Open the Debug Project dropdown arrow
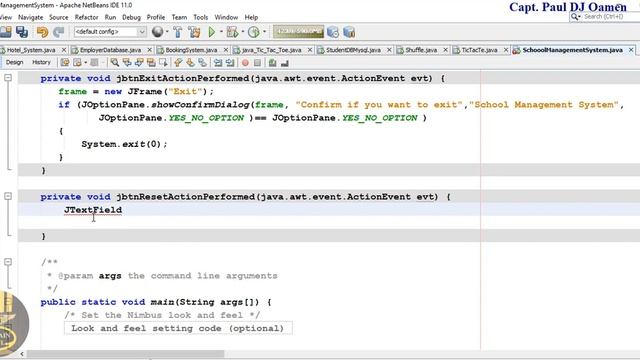This screenshot has height=360, width=640. click(243, 32)
